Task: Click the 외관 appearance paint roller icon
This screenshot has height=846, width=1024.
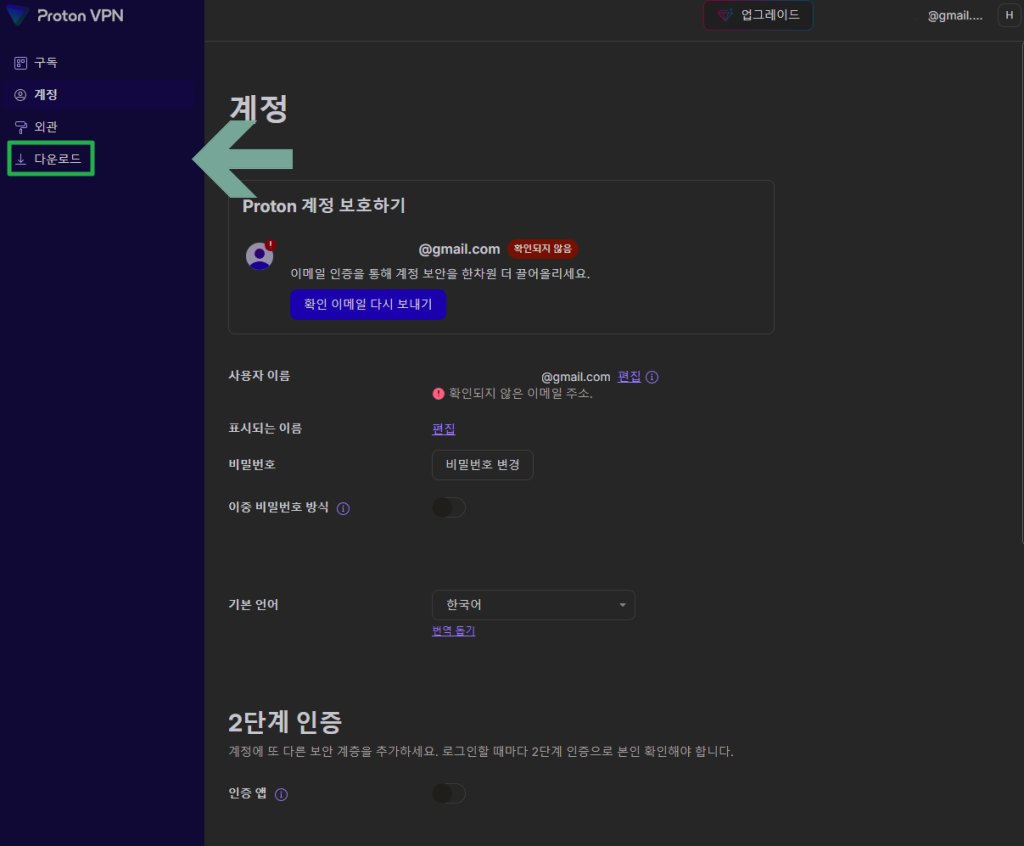Action: [20, 127]
